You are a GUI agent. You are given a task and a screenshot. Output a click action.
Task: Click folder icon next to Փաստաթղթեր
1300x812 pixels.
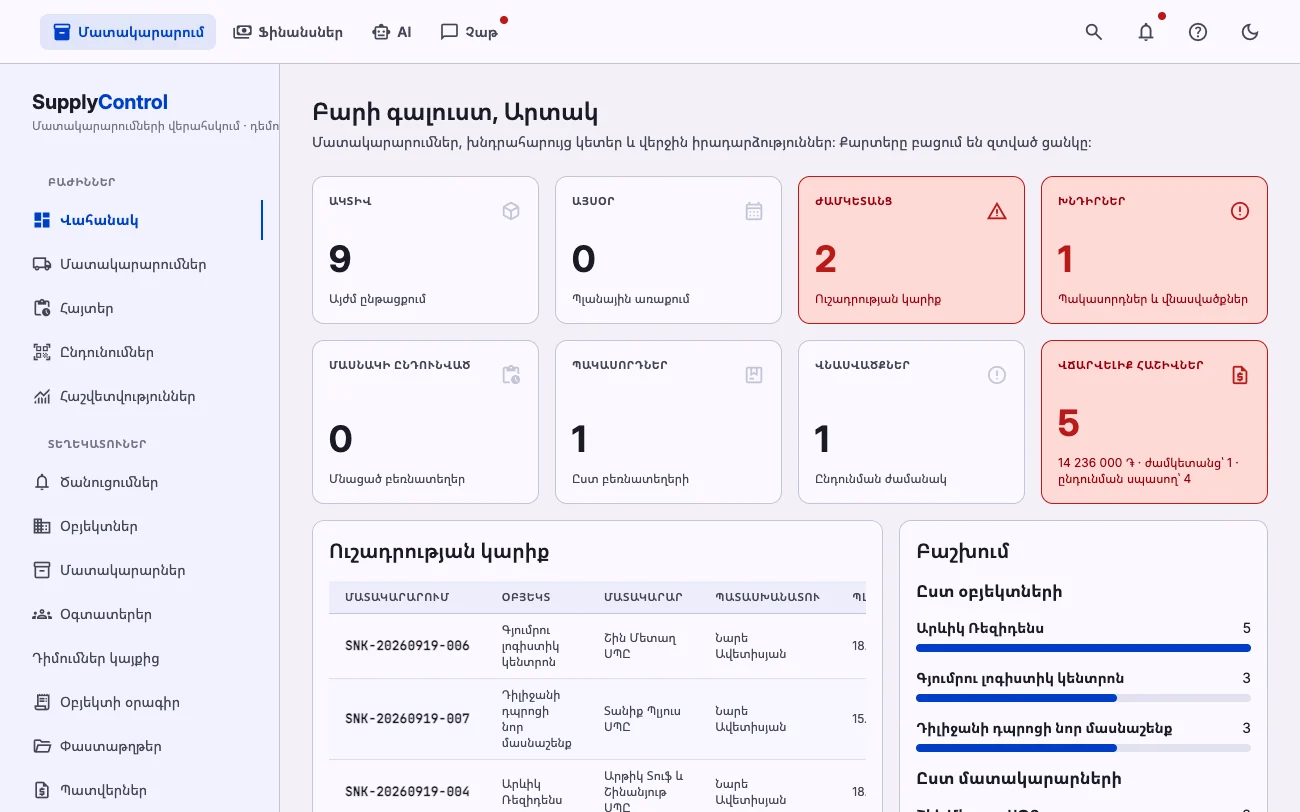coord(42,746)
